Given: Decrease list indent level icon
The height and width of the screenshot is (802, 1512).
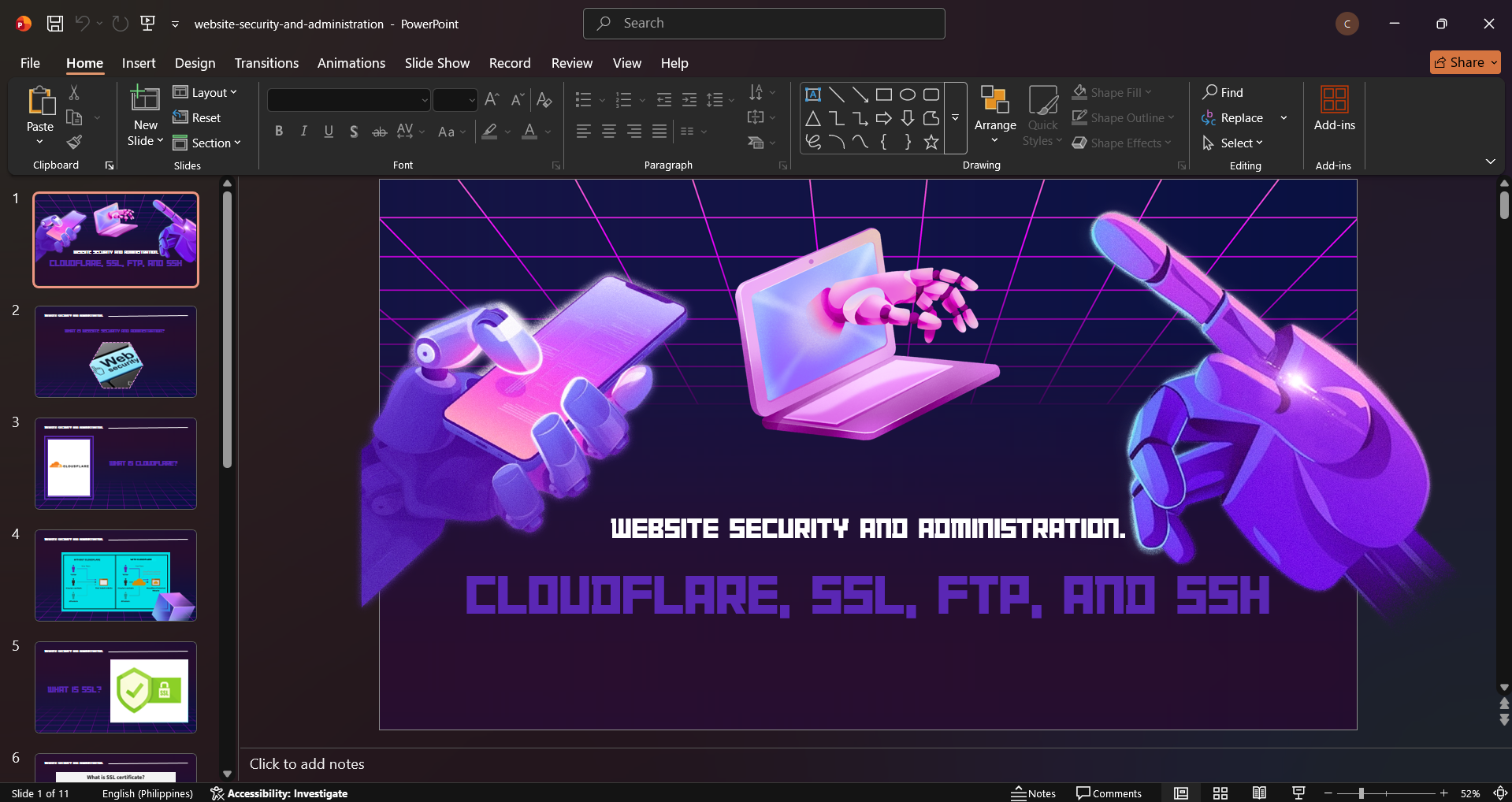Looking at the screenshot, I should coord(664,99).
